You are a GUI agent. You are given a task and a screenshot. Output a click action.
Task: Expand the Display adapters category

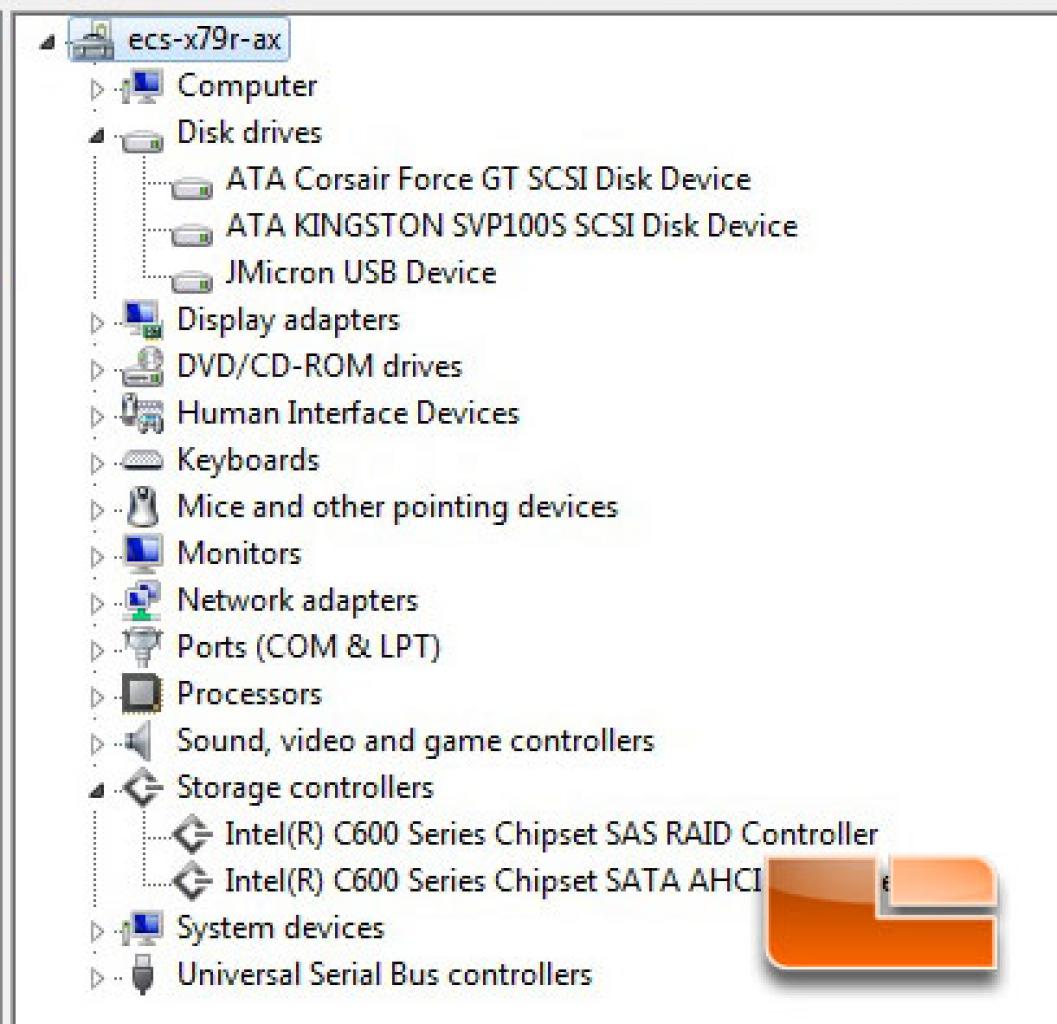pyautogui.click(x=97, y=323)
